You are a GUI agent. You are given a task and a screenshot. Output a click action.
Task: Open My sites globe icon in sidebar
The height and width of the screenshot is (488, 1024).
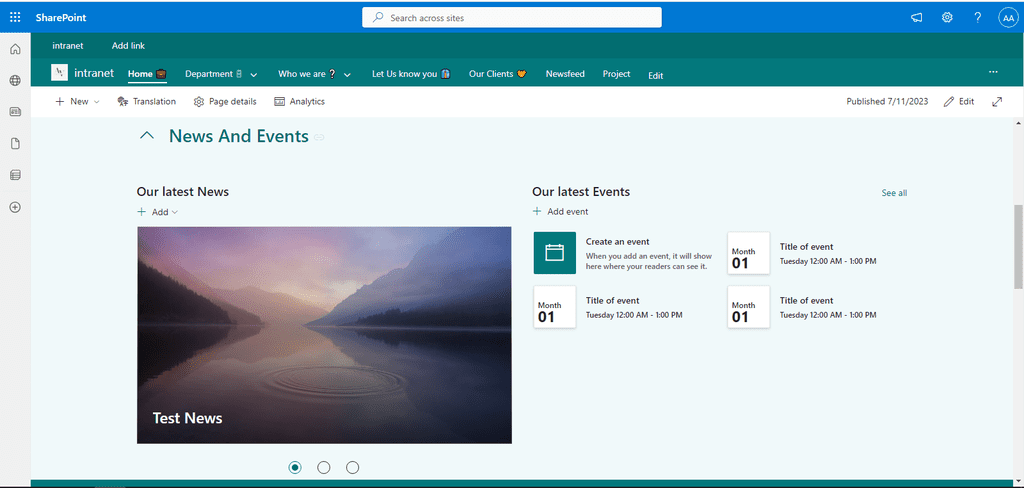click(x=15, y=80)
